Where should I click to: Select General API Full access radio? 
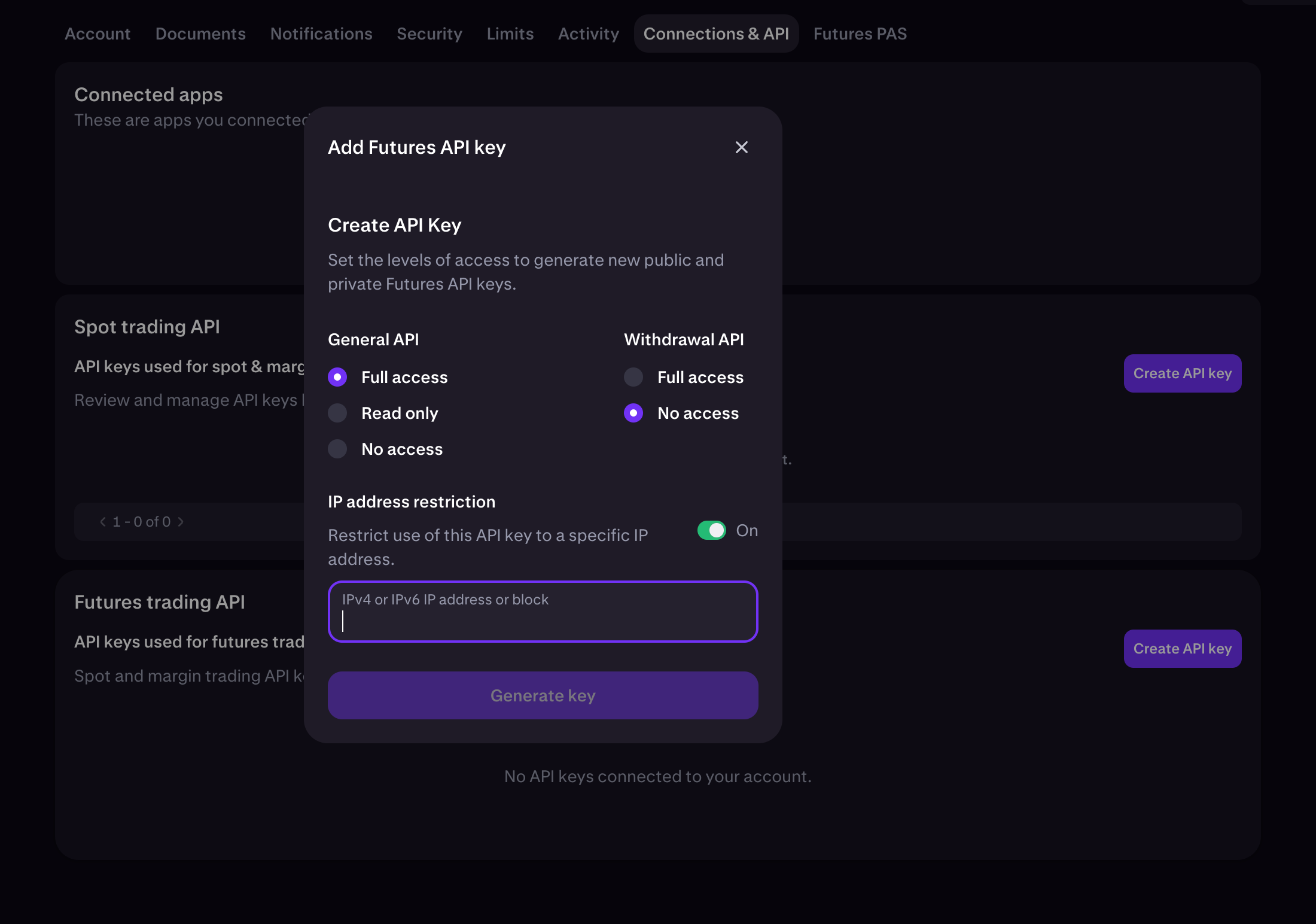337,377
